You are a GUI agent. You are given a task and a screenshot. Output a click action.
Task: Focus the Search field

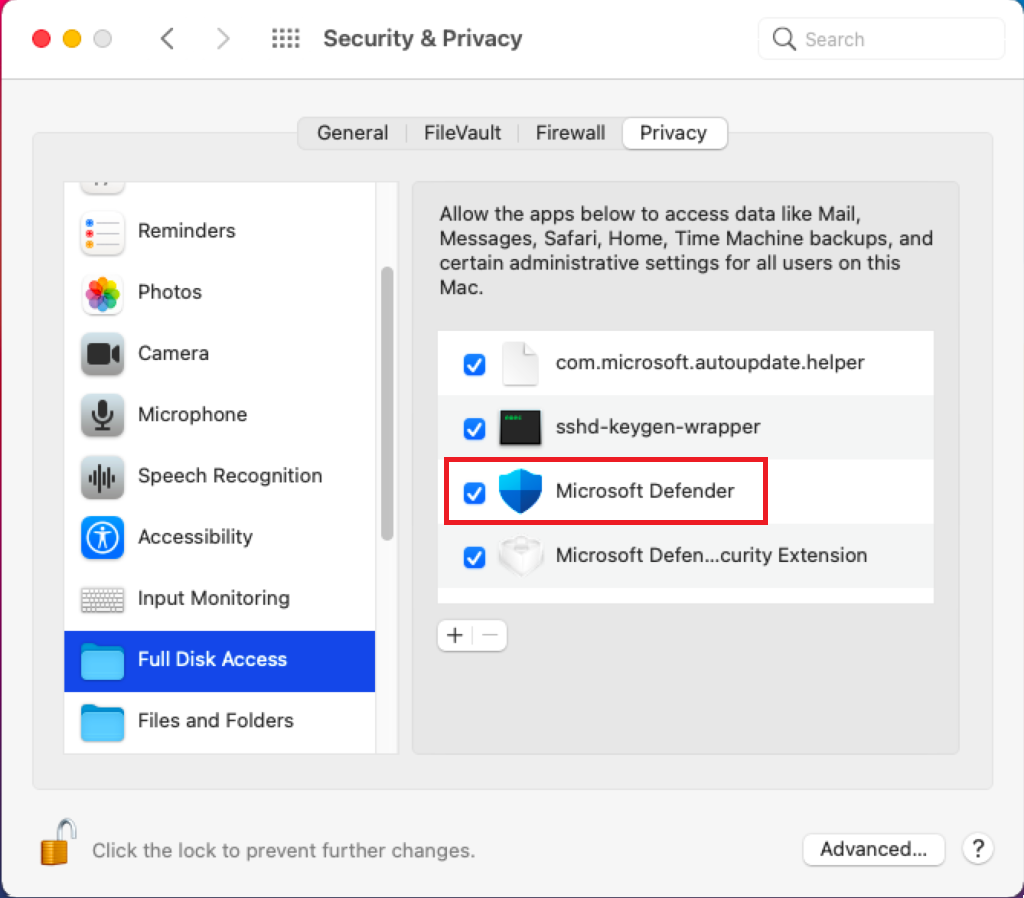pyautogui.click(x=881, y=39)
